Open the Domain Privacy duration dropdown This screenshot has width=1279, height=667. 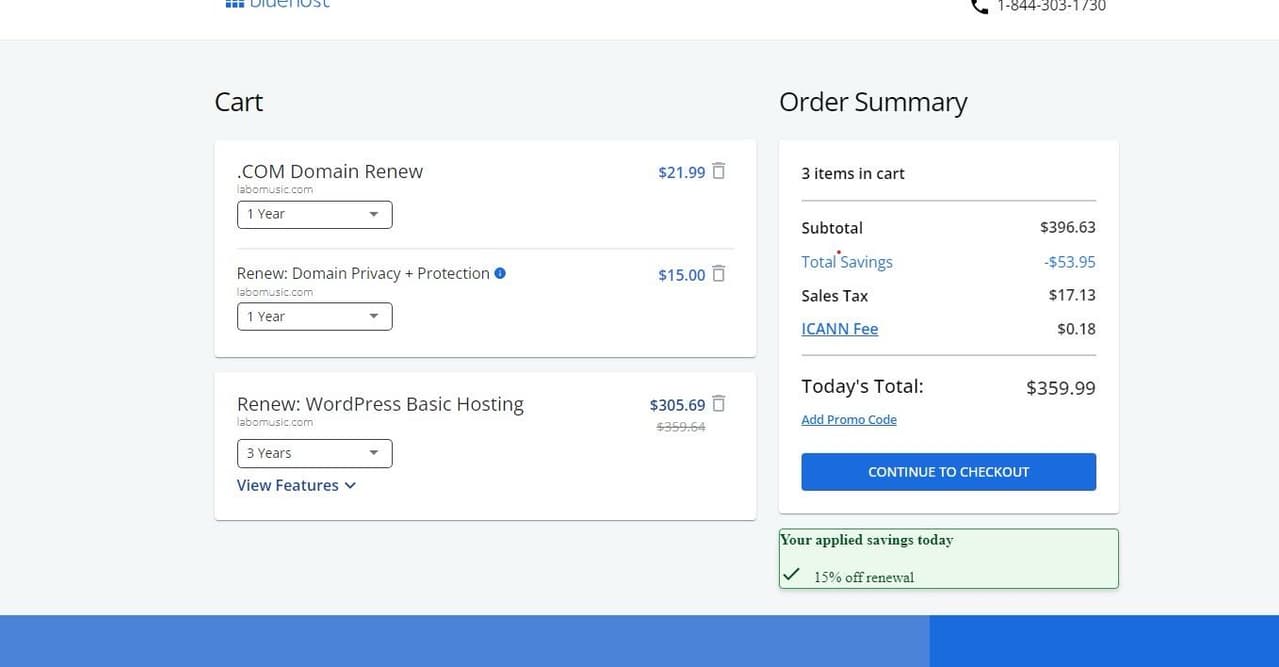pyautogui.click(x=314, y=316)
